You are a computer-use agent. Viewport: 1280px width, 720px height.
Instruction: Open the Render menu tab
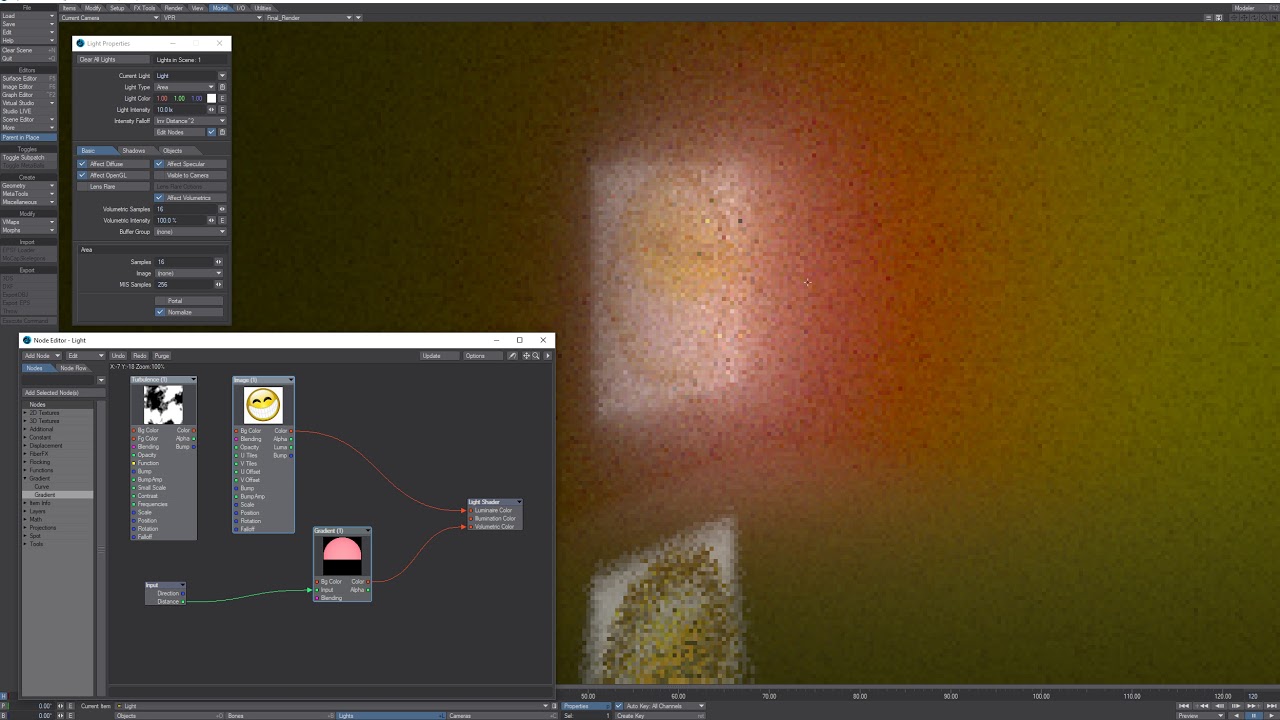click(x=173, y=8)
